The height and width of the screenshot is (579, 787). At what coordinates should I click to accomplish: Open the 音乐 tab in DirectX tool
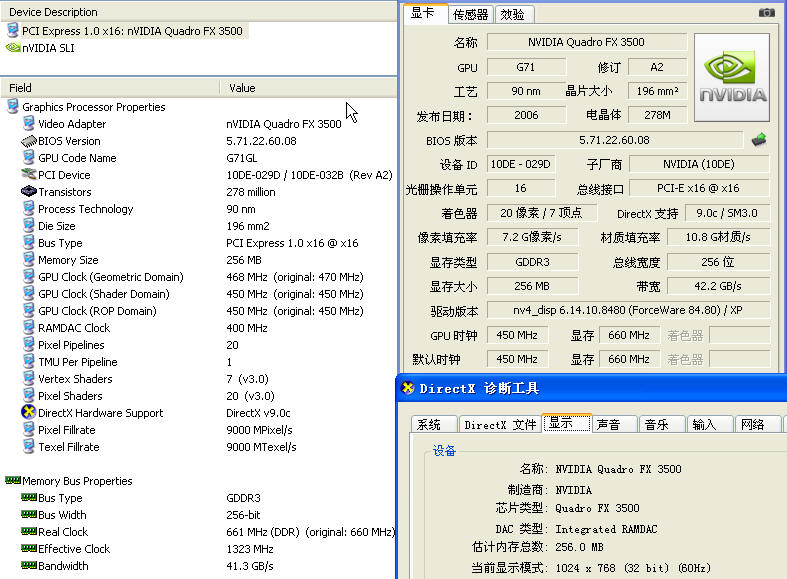point(662,424)
